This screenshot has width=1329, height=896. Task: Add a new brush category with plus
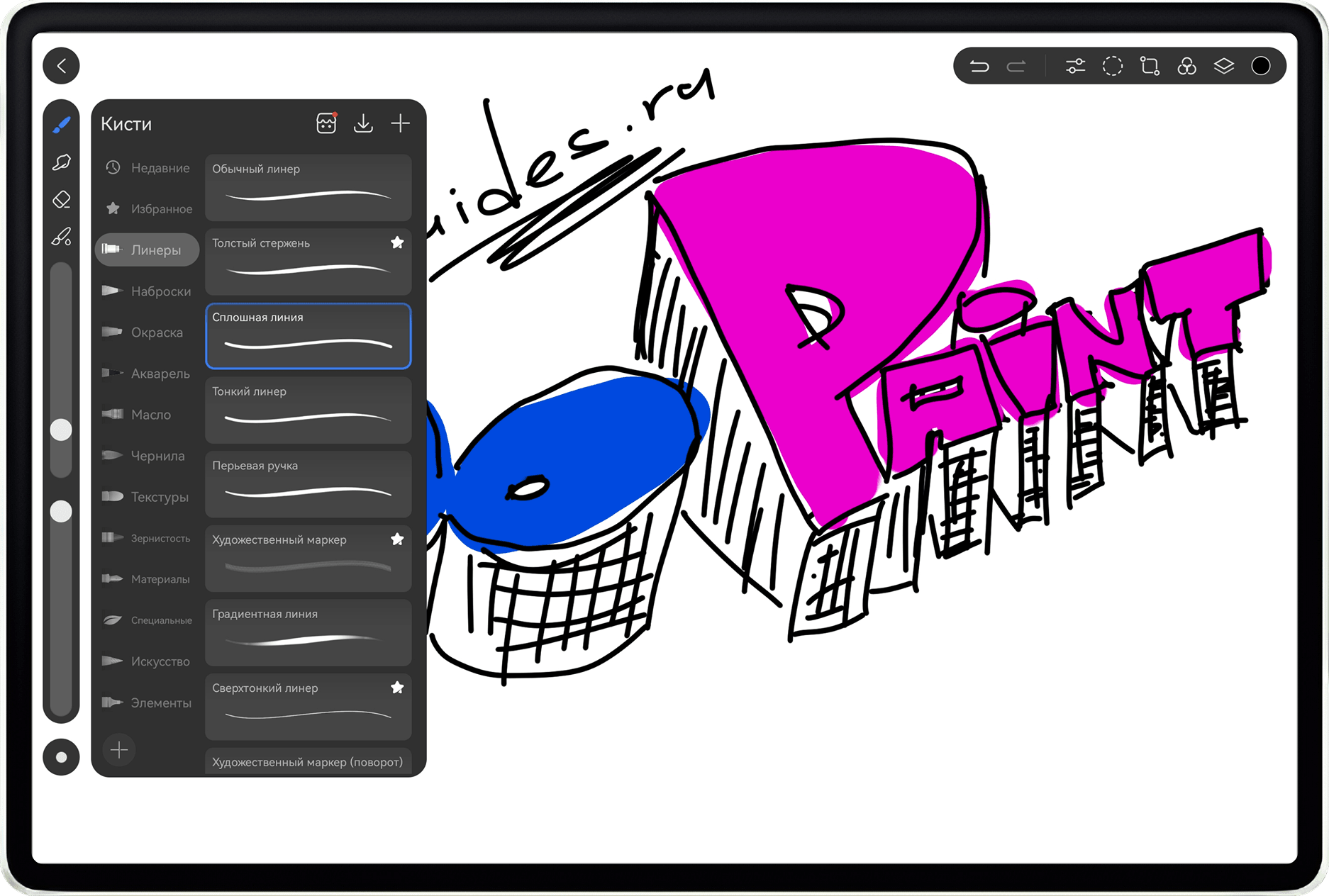[119, 750]
